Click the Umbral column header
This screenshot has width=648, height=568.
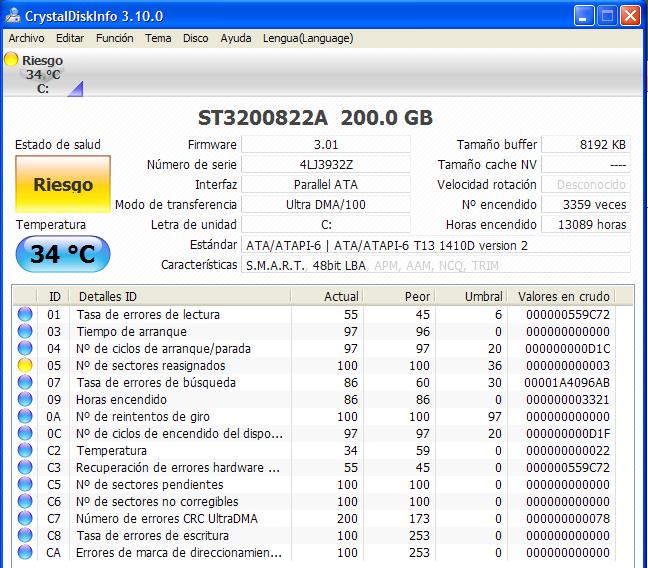pos(484,297)
